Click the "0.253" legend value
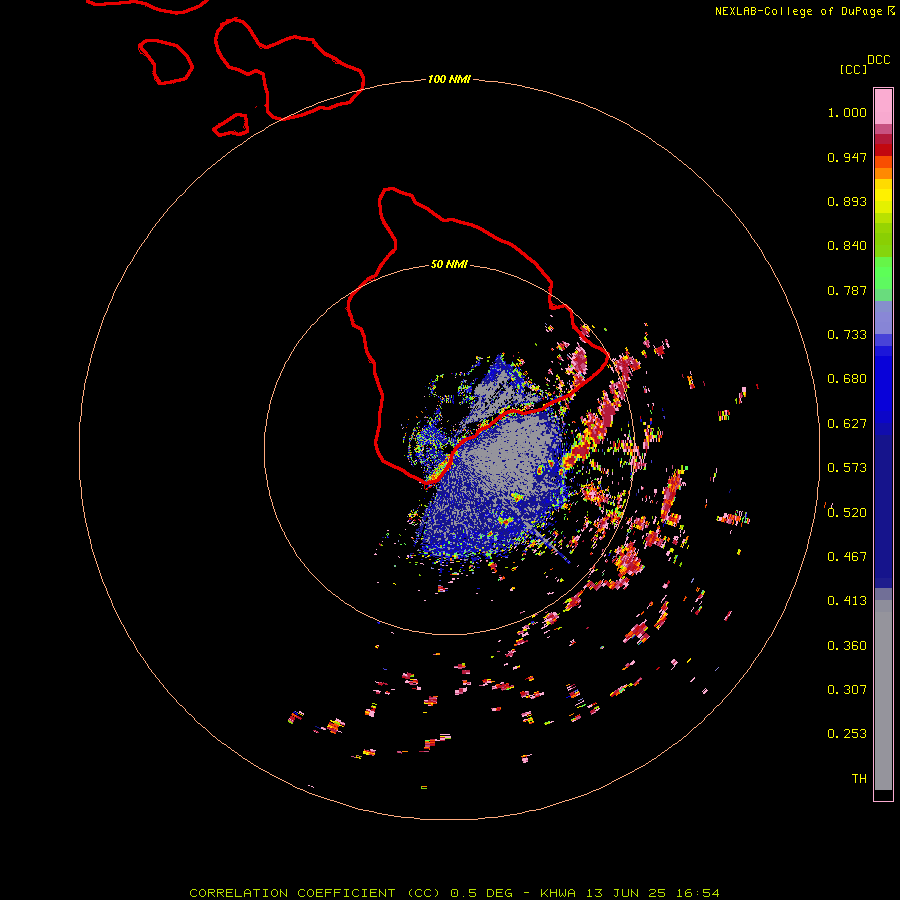900x900 pixels. 847,734
